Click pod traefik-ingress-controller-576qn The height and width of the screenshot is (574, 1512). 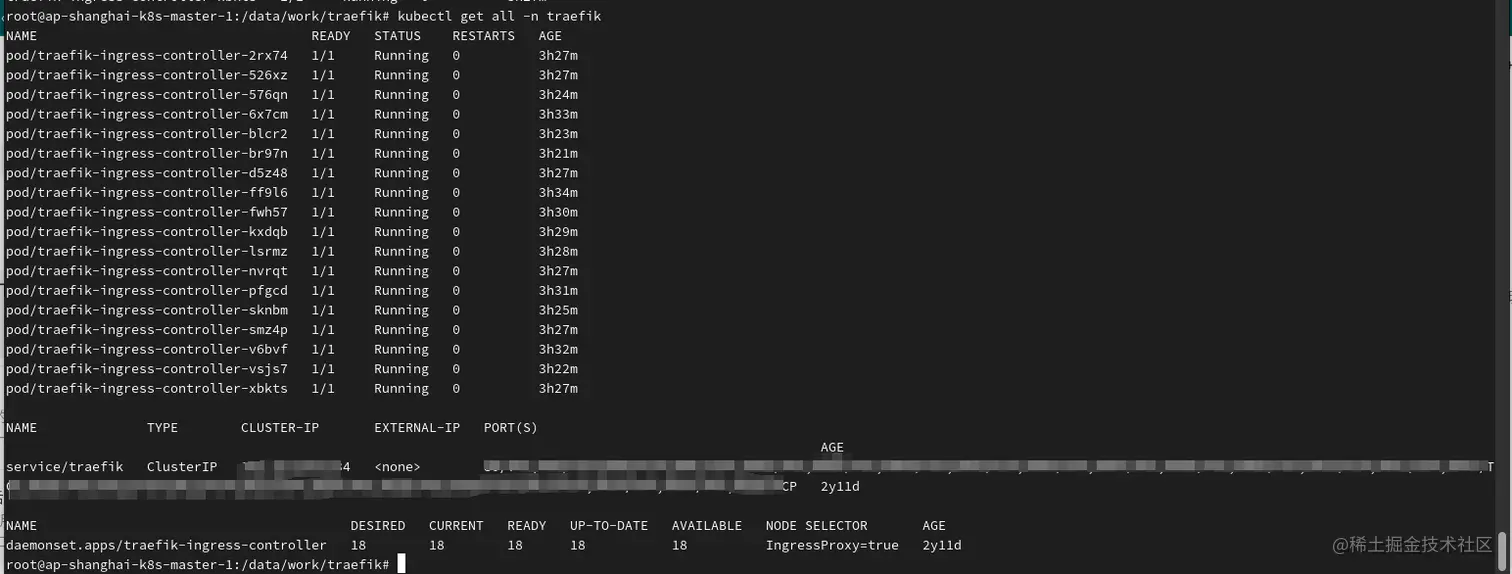(147, 95)
